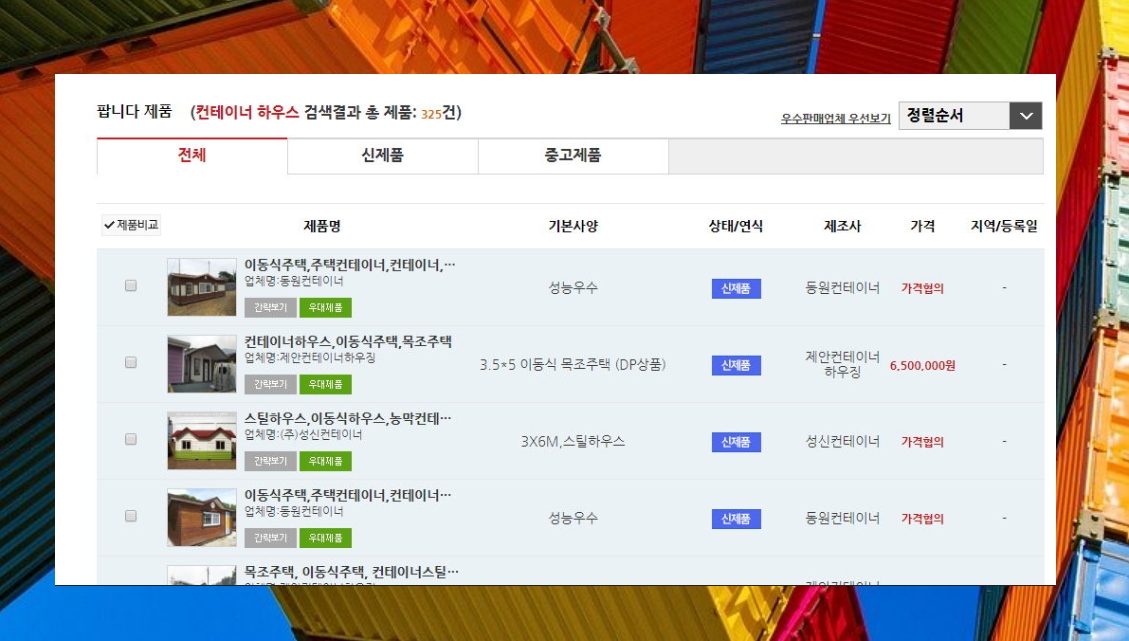Screen dimensions: 1129x641
Task: Check the box for 성신컨테이너 listing
Action: point(130,439)
